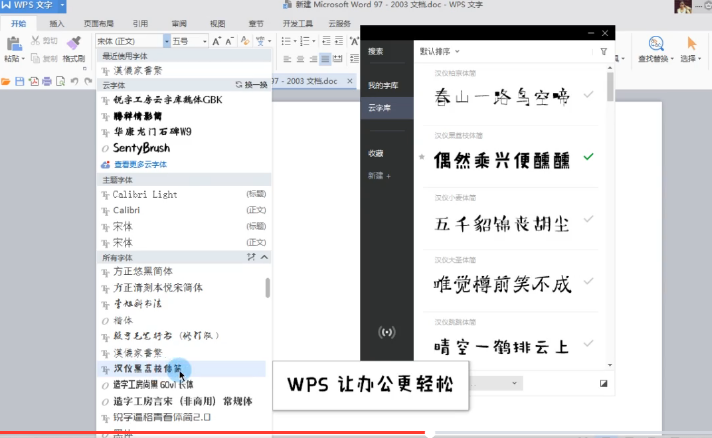Open the font name dropdown arrow
712x438 pixels.
167,41
